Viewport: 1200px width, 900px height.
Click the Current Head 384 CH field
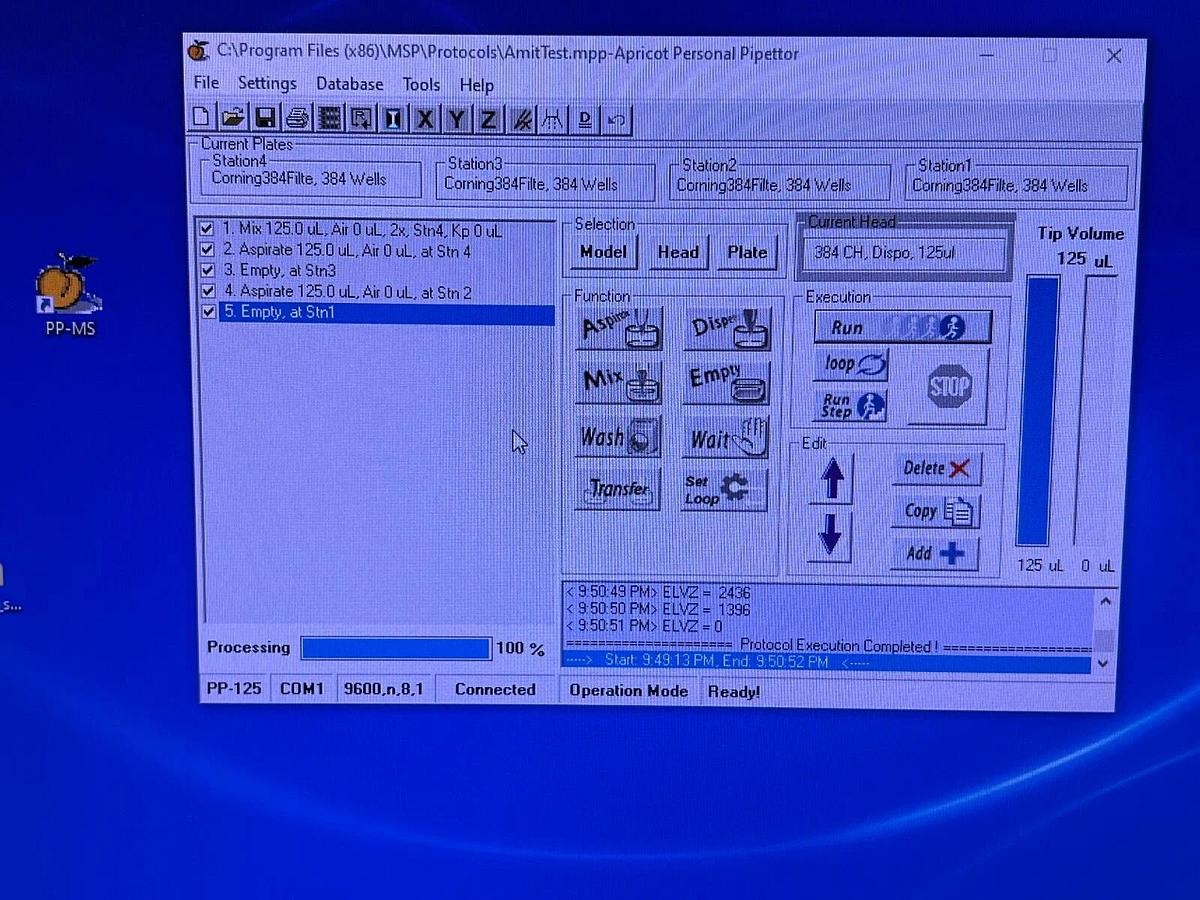point(904,253)
